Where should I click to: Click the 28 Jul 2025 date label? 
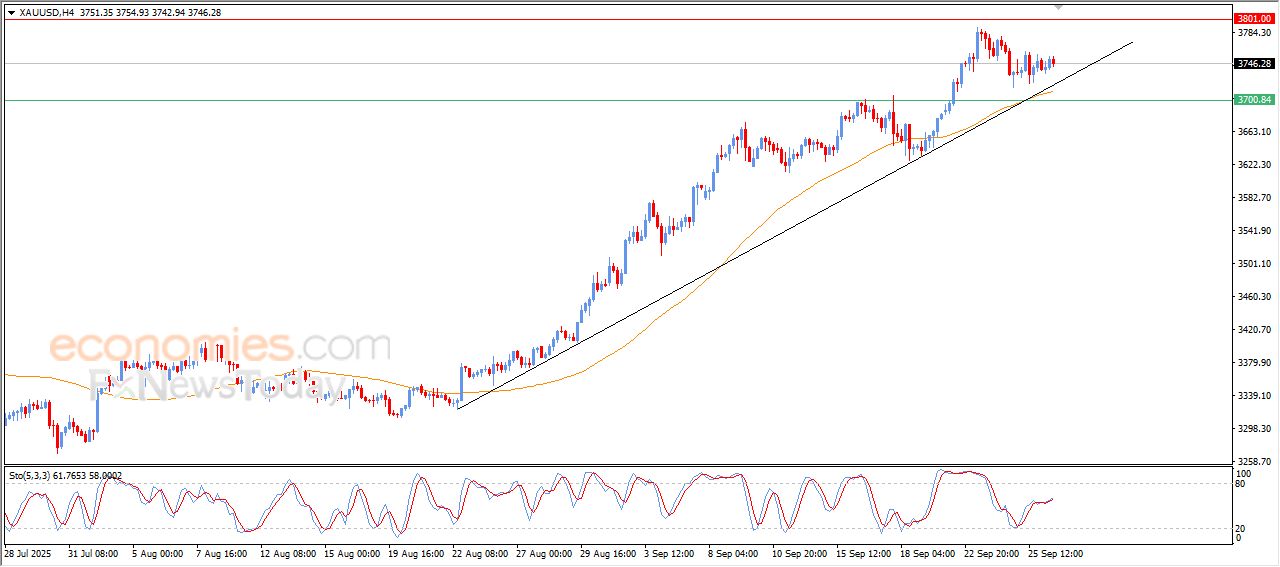tap(28, 553)
